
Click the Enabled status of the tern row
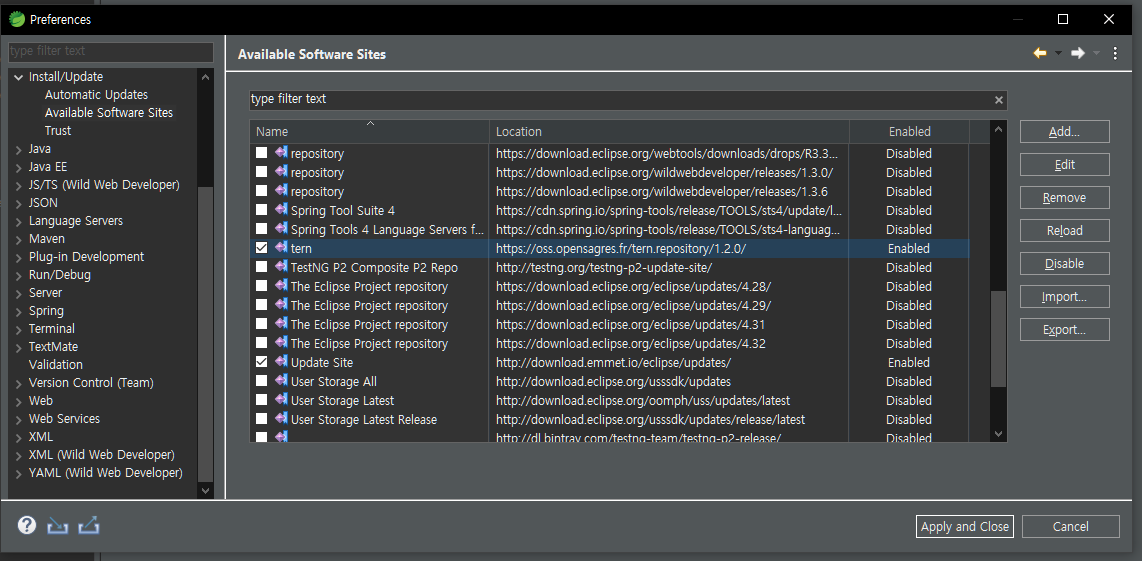pos(909,248)
